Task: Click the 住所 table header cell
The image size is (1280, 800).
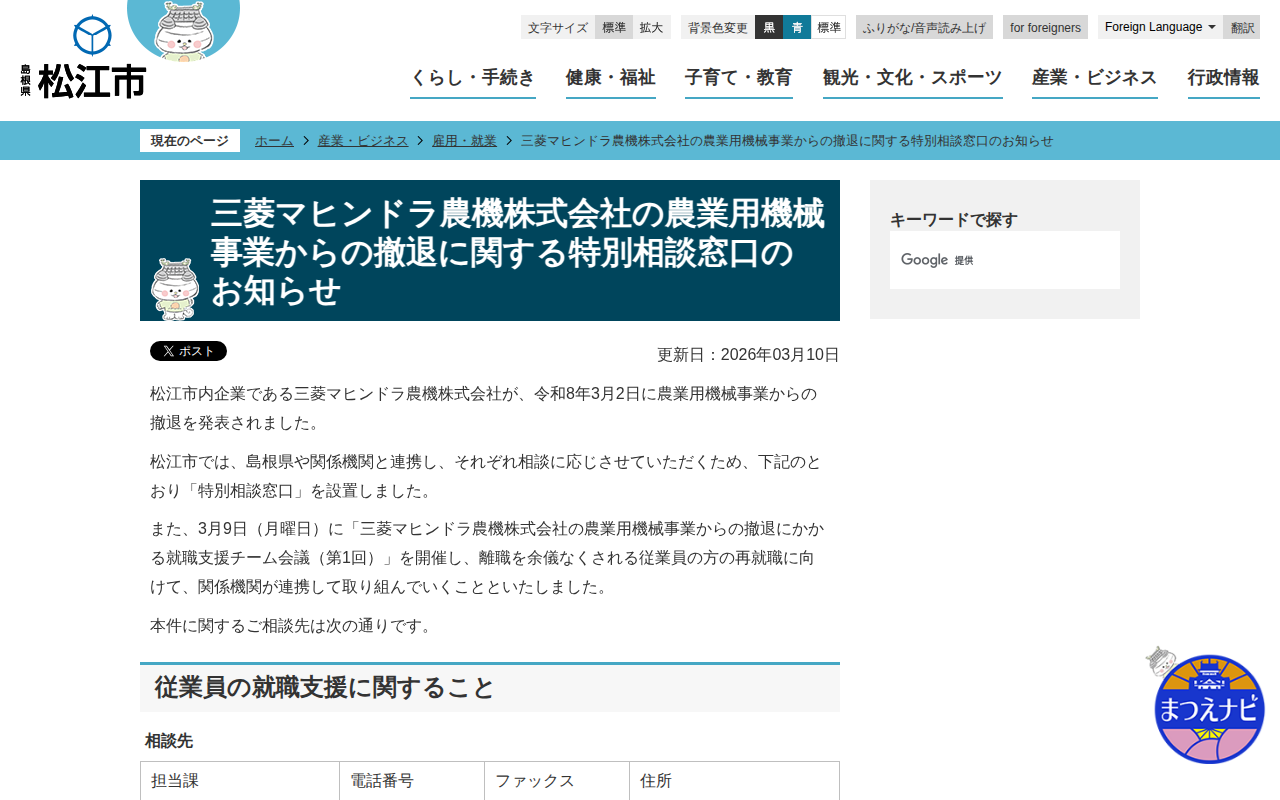Action: coord(734,781)
